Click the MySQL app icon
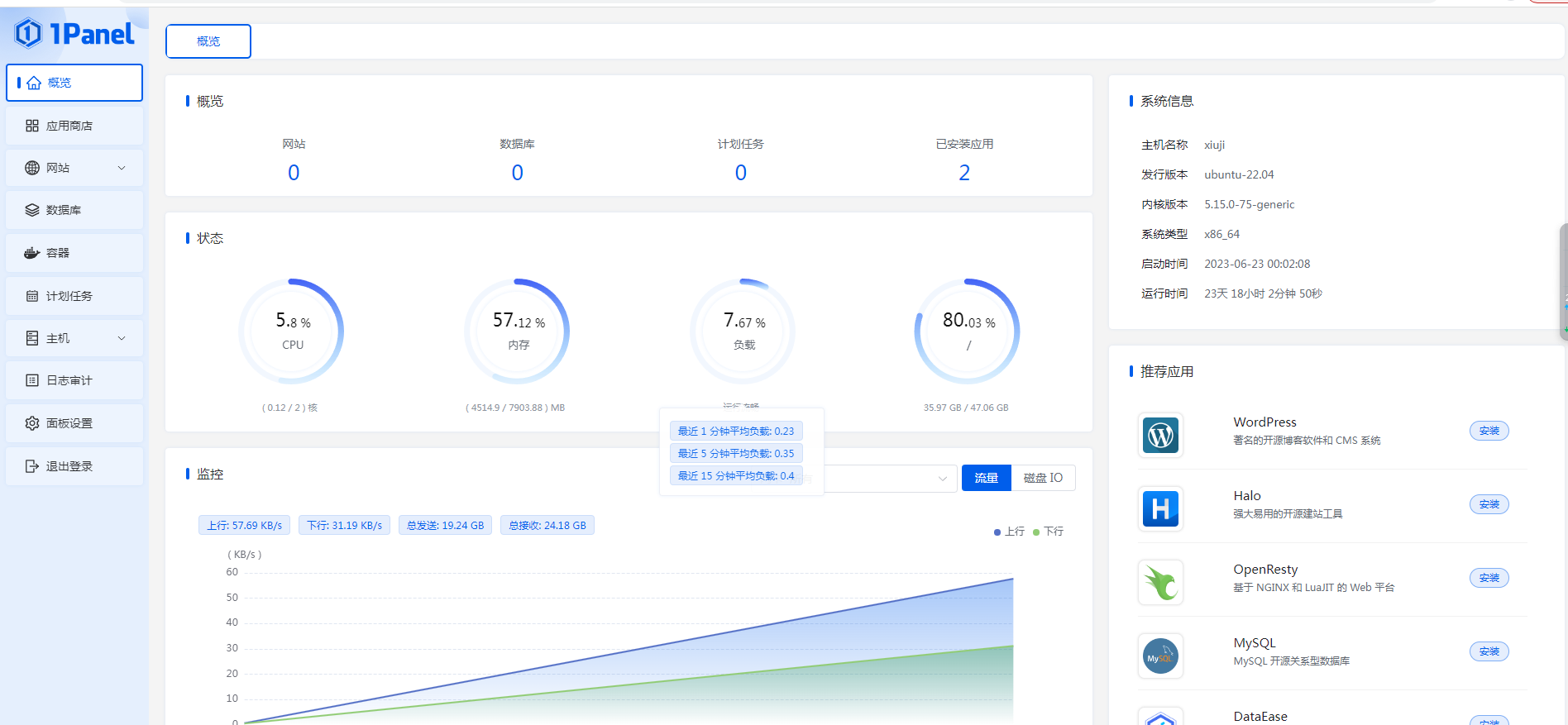Image resolution: width=1568 pixels, height=725 pixels. (x=1160, y=656)
